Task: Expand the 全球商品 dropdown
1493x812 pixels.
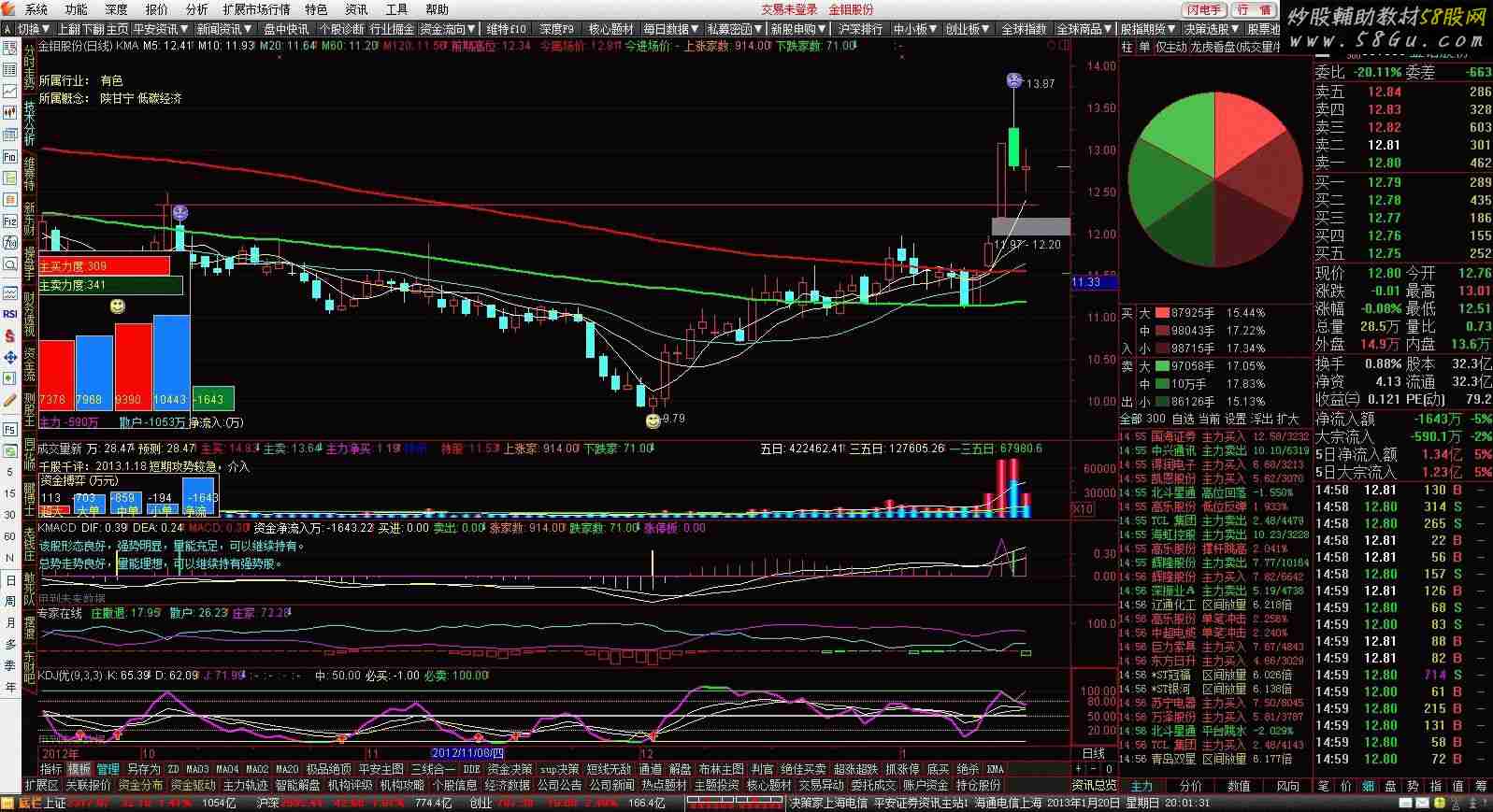Action: (1084, 29)
